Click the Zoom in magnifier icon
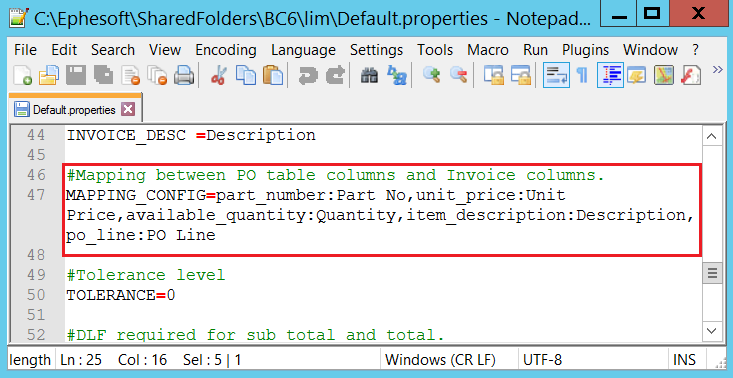The height and width of the screenshot is (378, 733). click(431, 75)
